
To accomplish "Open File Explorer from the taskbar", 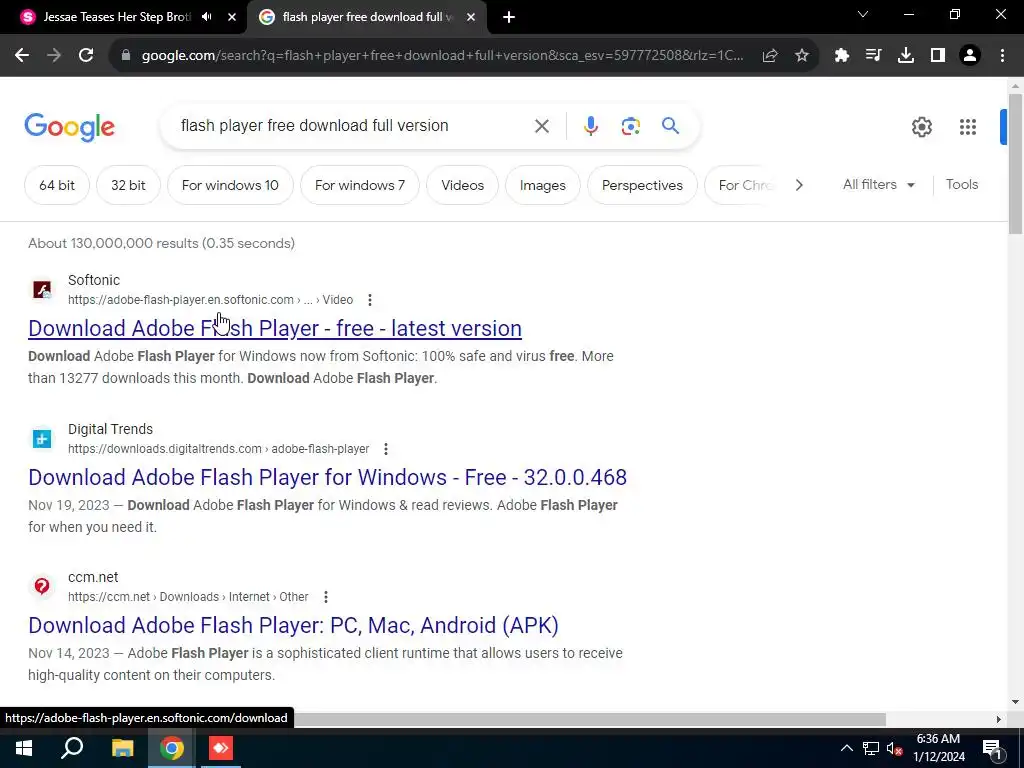I will (122, 748).
